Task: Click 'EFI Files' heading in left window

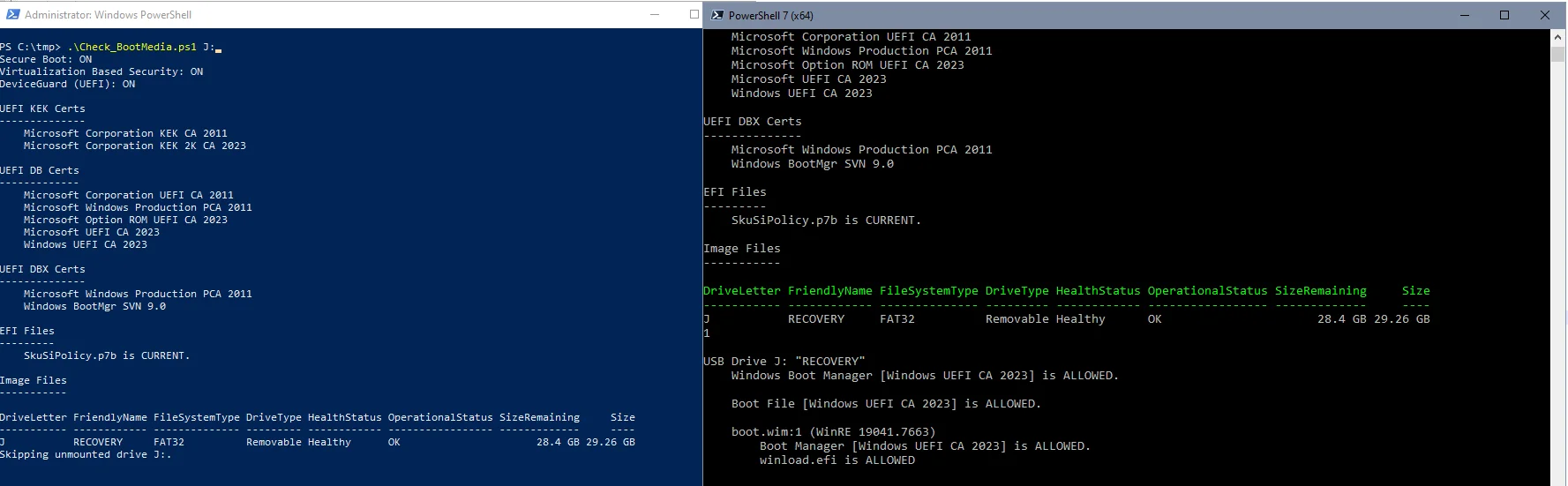Action: (27, 331)
